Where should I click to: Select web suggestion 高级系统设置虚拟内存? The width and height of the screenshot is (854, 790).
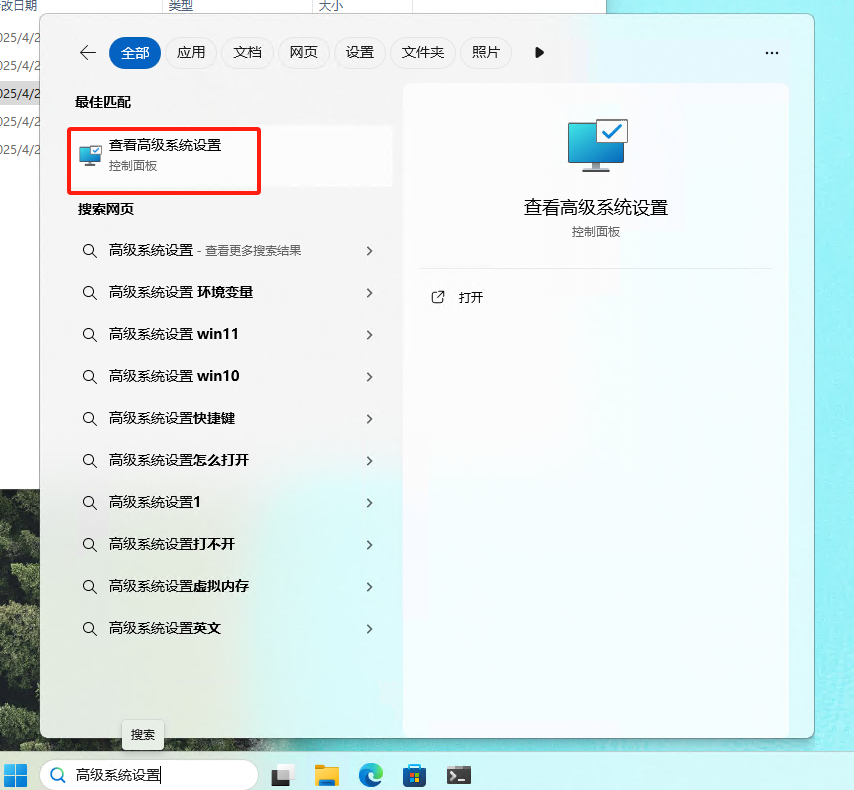(x=229, y=586)
